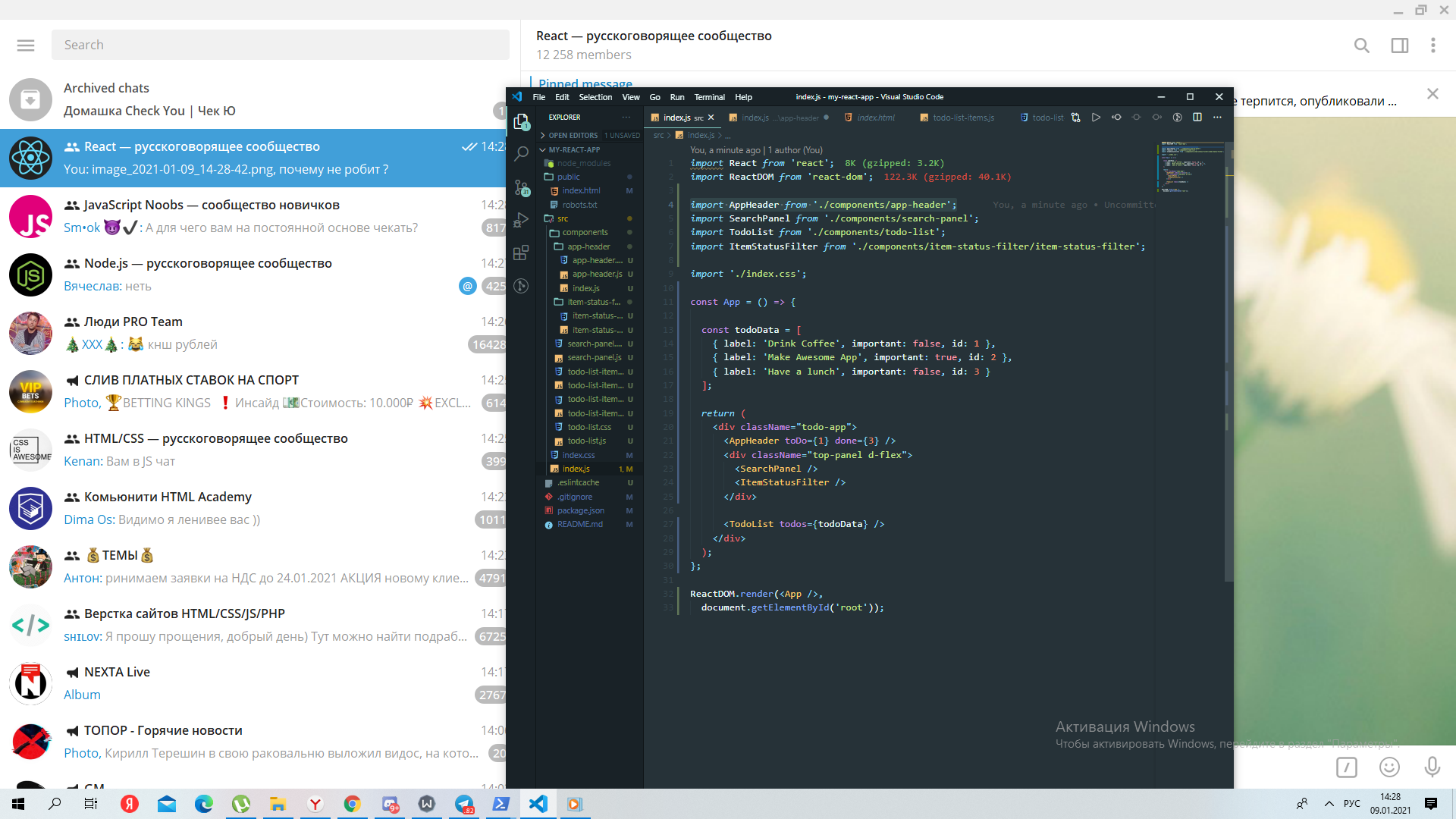Open Telegram bot commands slash button
Viewport: 1456px width, 819px height.
pyautogui.click(x=1347, y=767)
